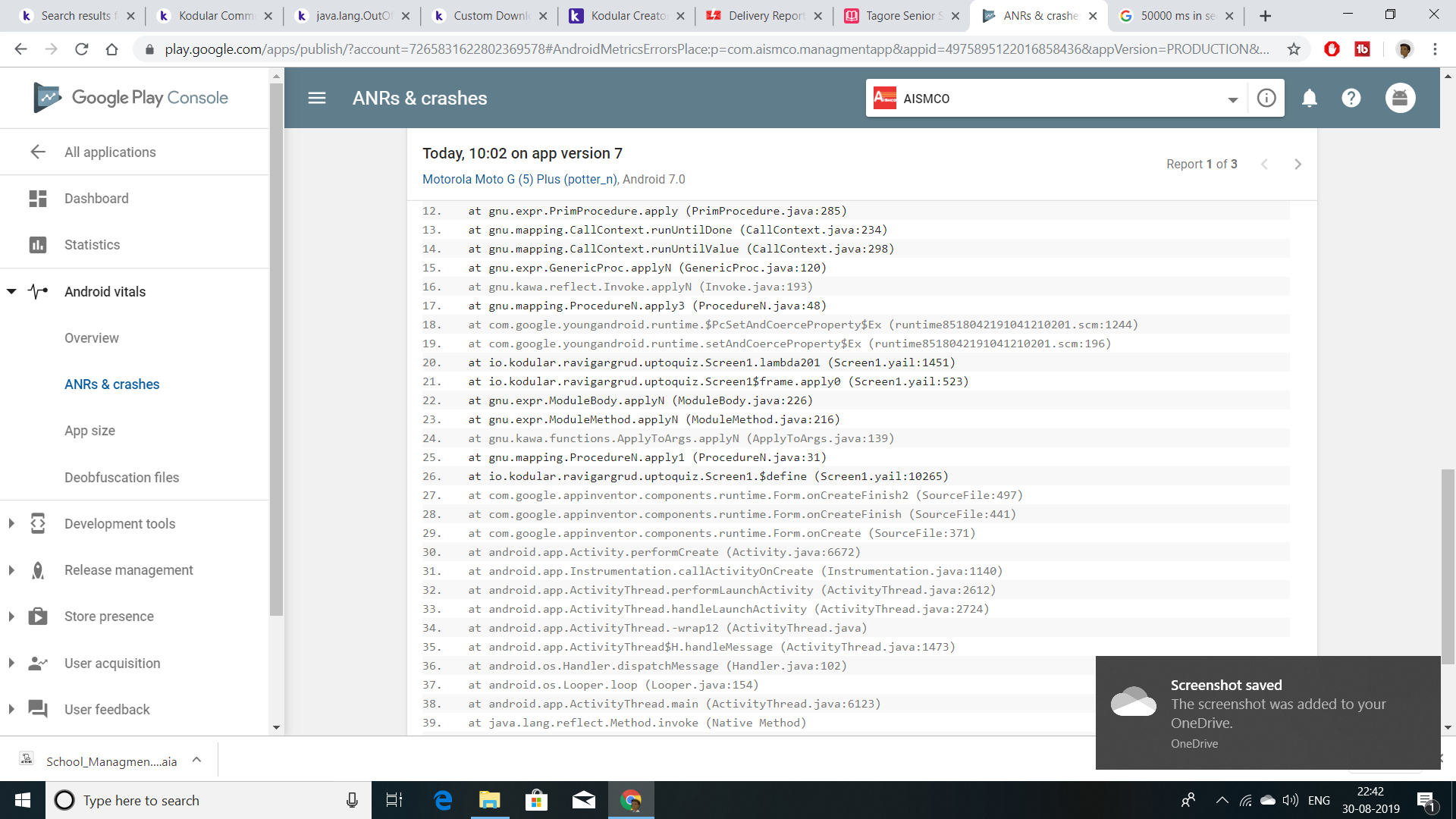
Task: Go back to All applications arrow
Action: 38,152
